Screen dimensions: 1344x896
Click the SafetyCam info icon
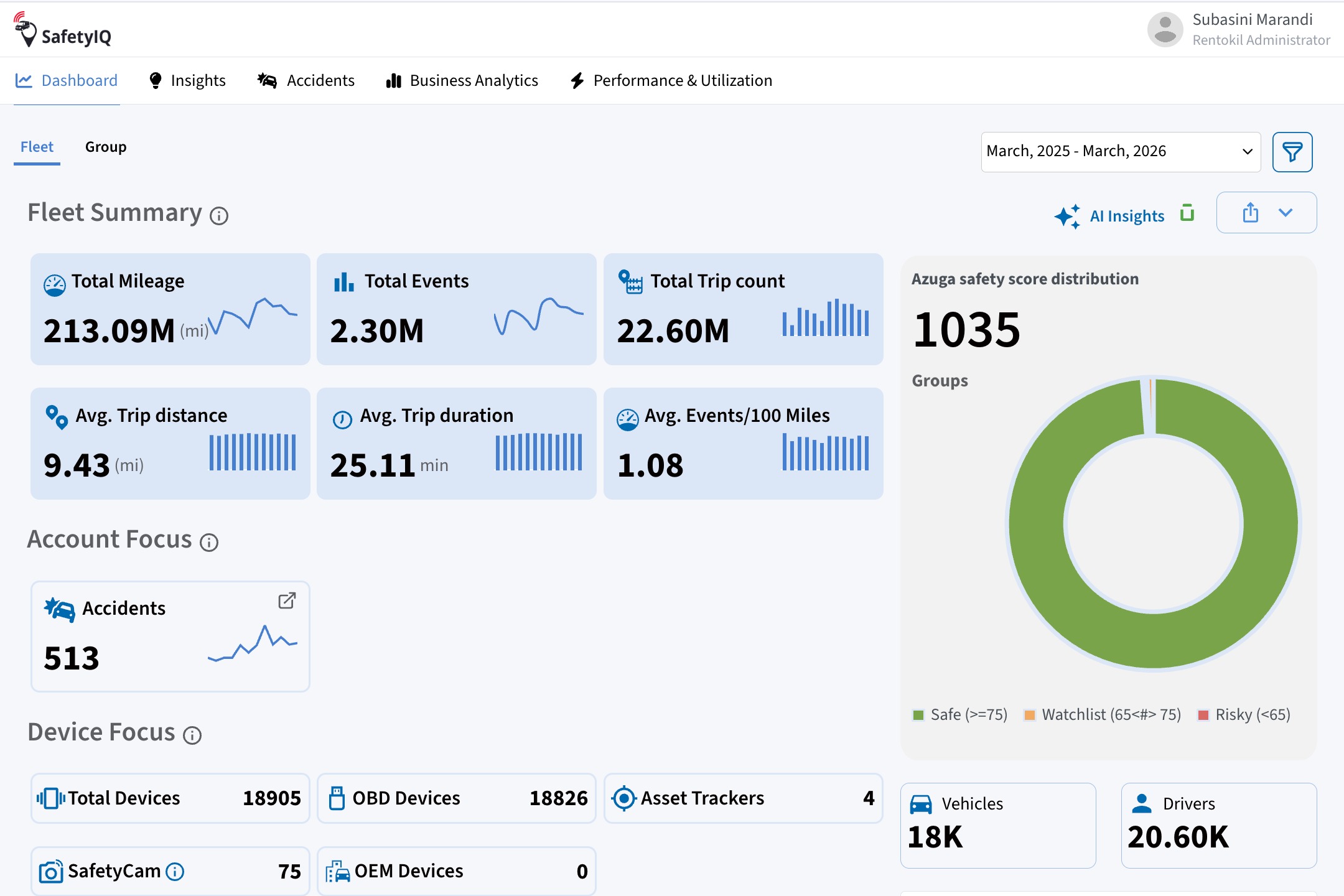175,871
